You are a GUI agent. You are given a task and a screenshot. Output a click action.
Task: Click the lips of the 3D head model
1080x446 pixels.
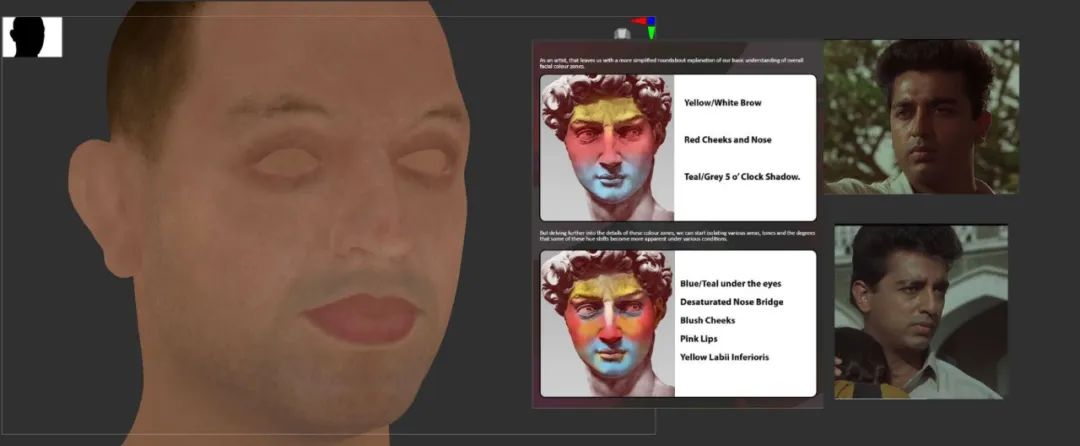pyautogui.click(x=362, y=315)
